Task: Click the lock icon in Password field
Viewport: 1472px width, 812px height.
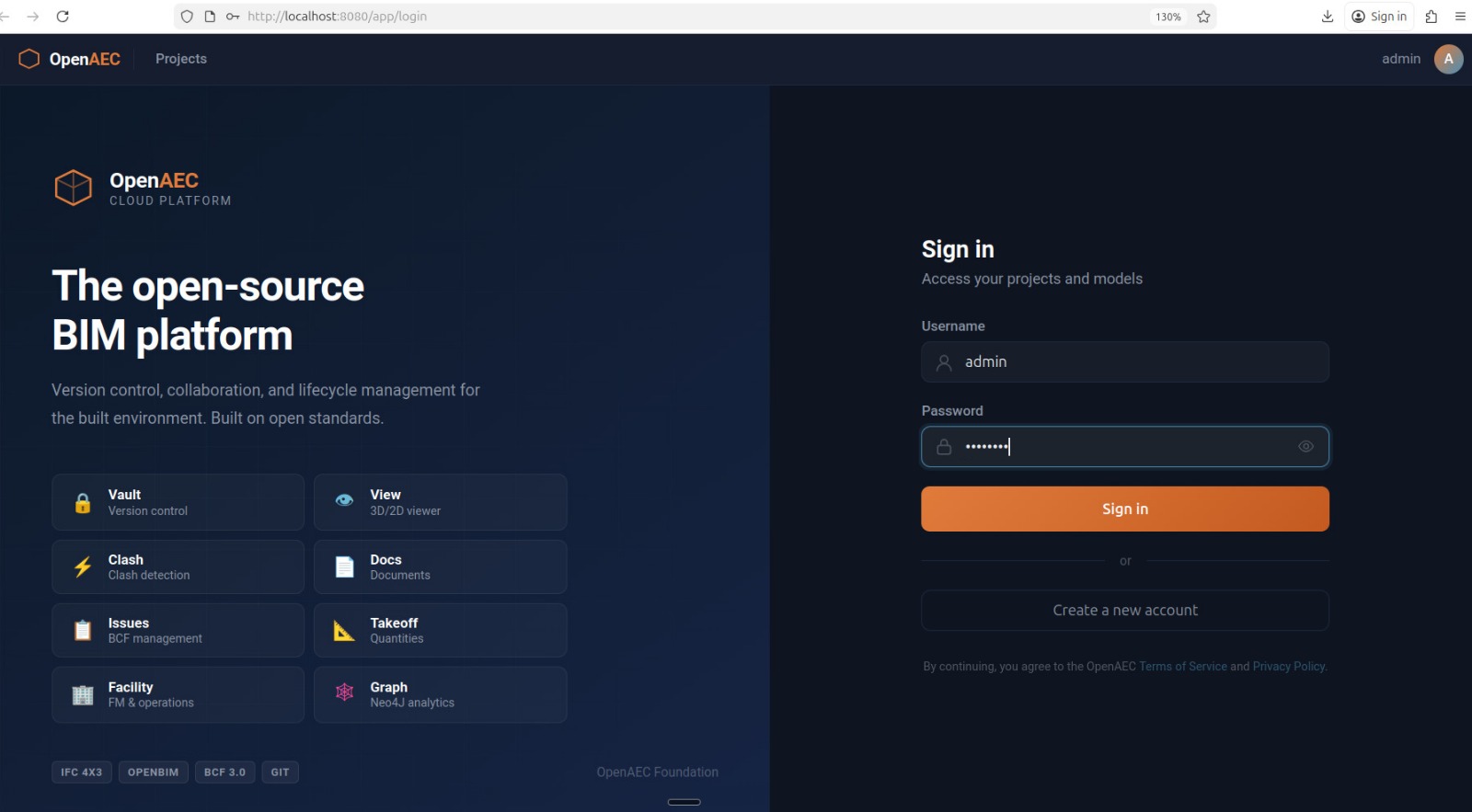Action: click(944, 447)
